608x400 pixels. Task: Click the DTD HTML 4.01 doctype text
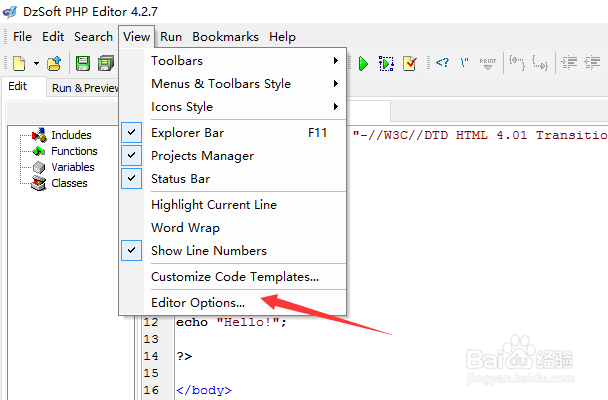[480, 135]
